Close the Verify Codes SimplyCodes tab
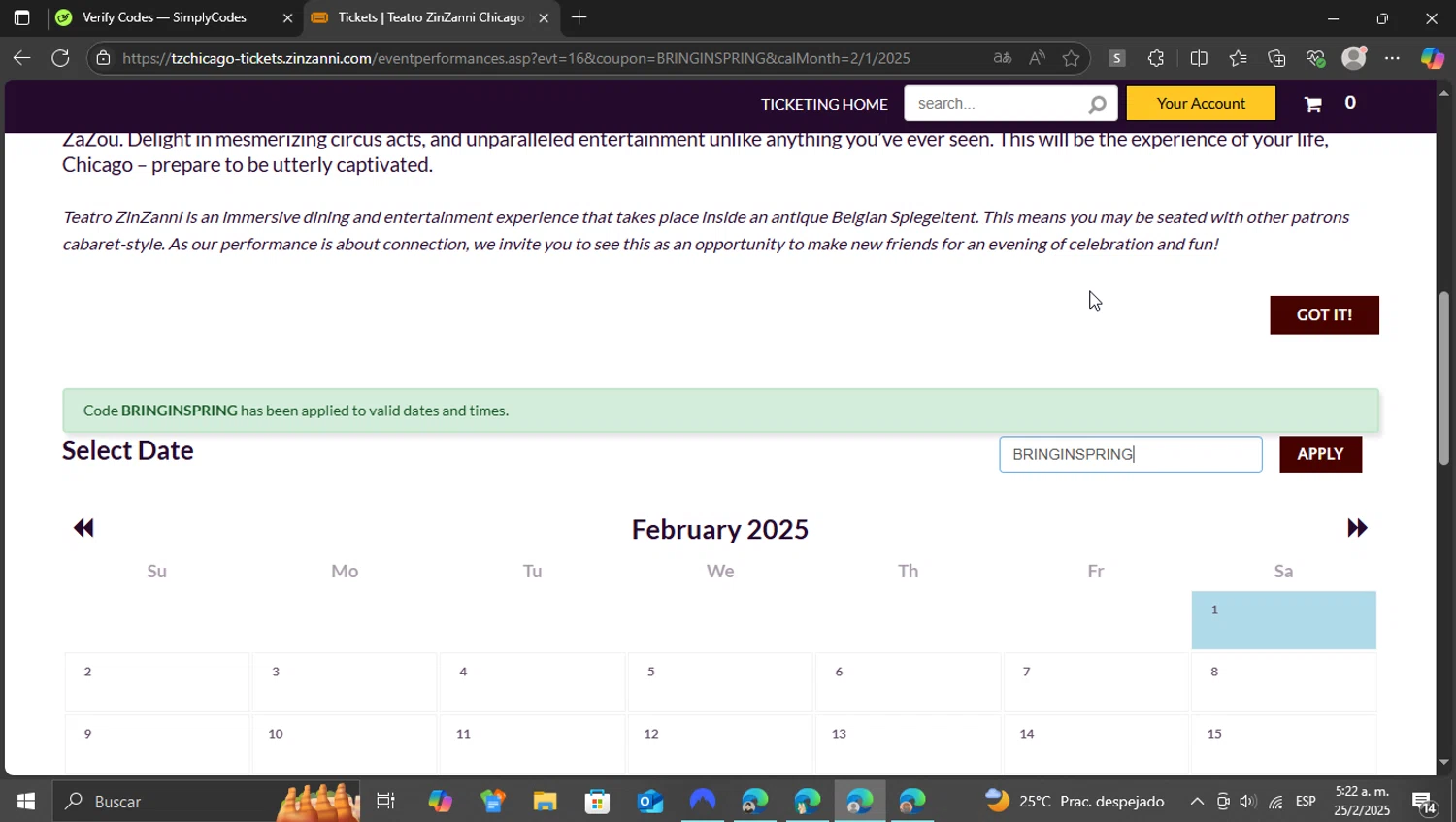The width and height of the screenshot is (1456, 822). [287, 17]
